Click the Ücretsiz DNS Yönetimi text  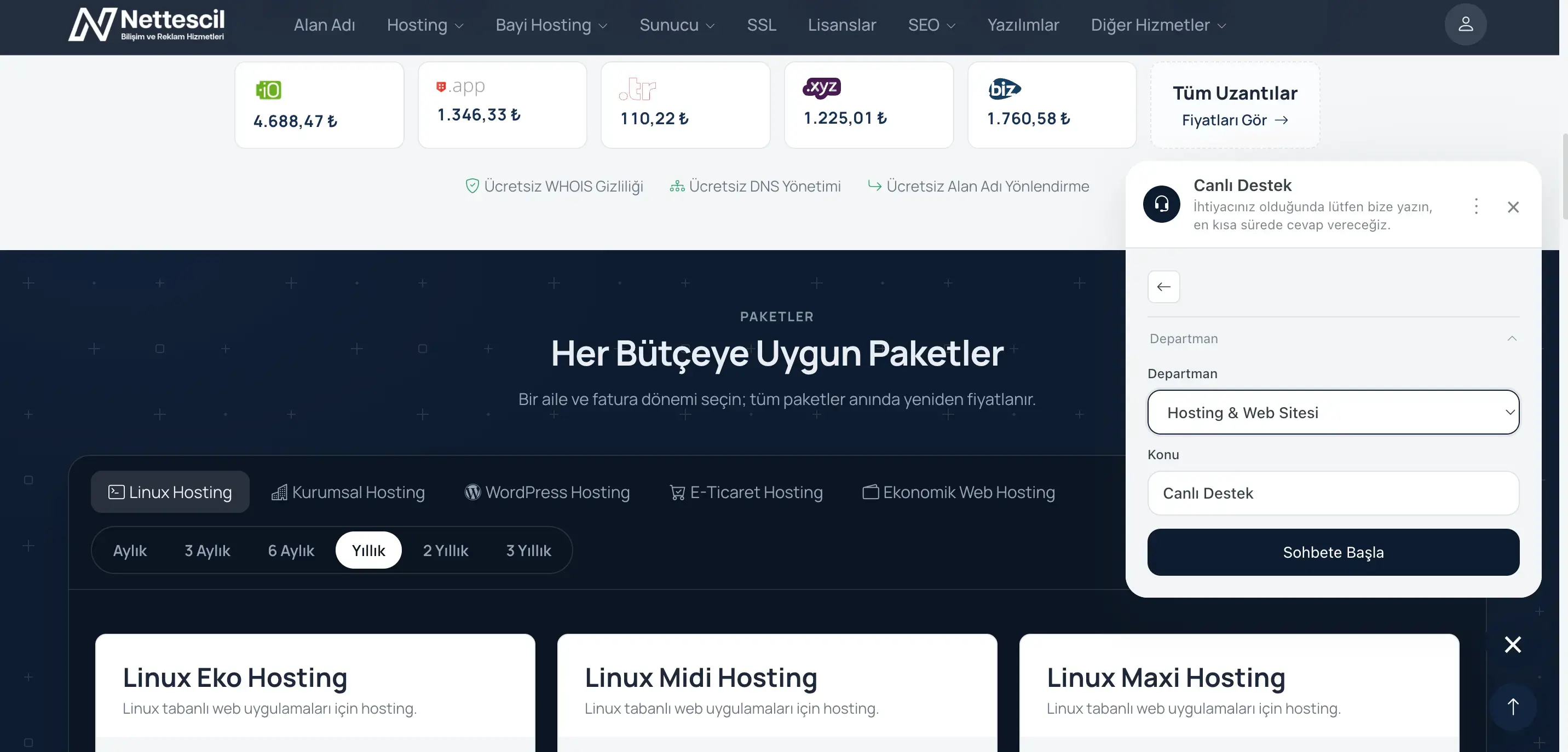click(764, 186)
